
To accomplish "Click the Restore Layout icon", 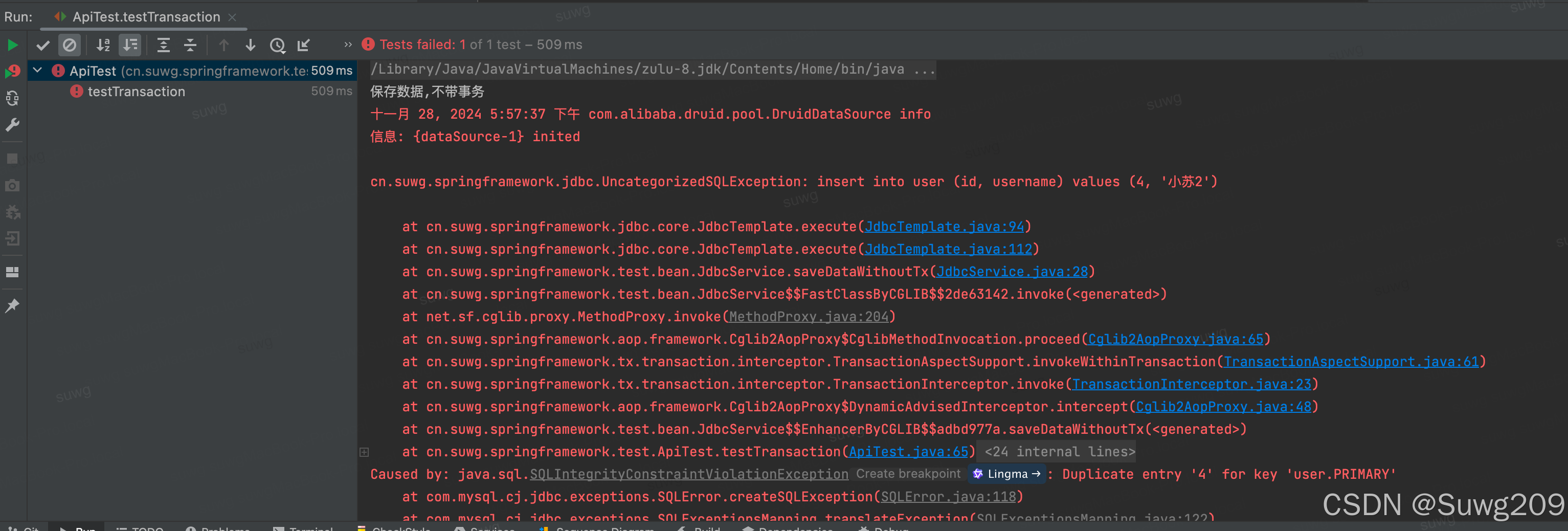I will point(12,272).
